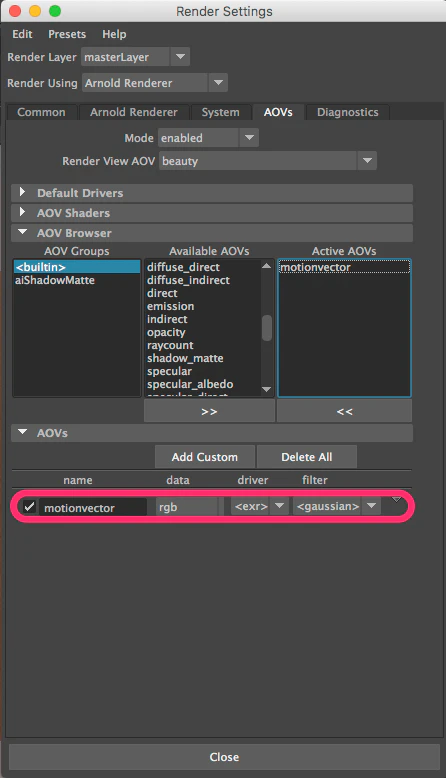Click the rgb data type field
Viewport: 446px width, 778px height.
pos(187,507)
